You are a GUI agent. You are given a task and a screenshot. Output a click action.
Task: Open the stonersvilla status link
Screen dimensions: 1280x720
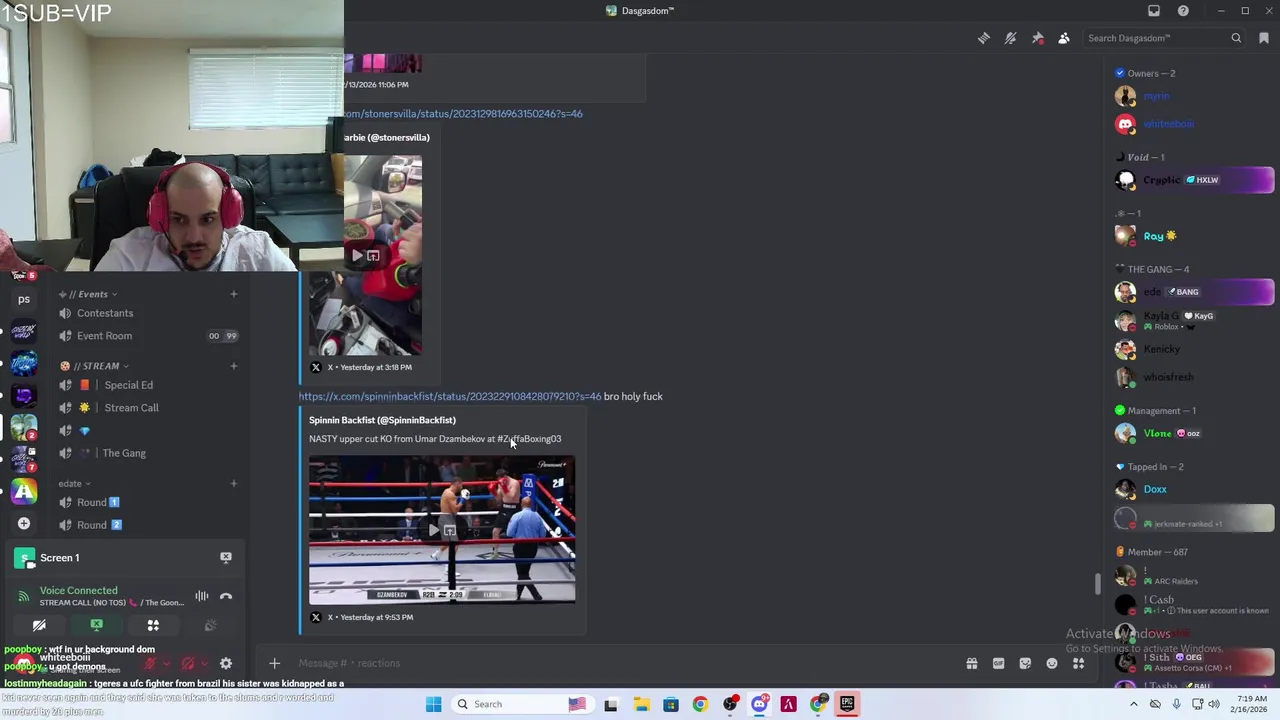463,114
